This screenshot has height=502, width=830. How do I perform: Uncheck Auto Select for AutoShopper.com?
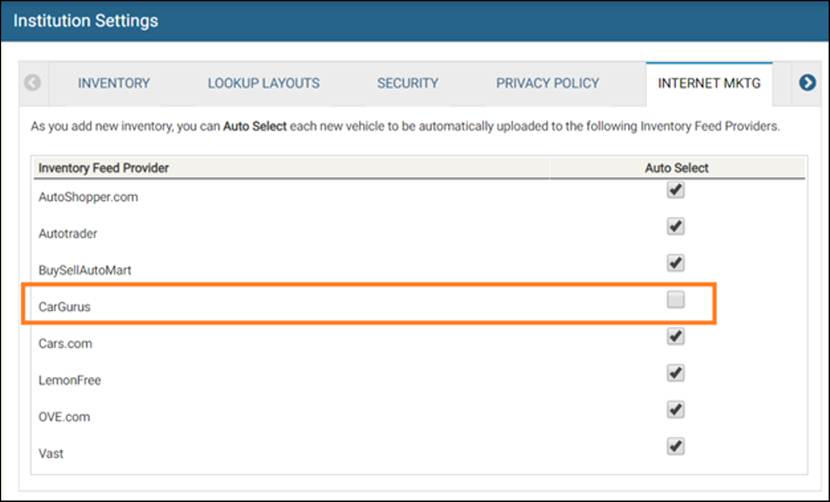pyautogui.click(x=676, y=191)
